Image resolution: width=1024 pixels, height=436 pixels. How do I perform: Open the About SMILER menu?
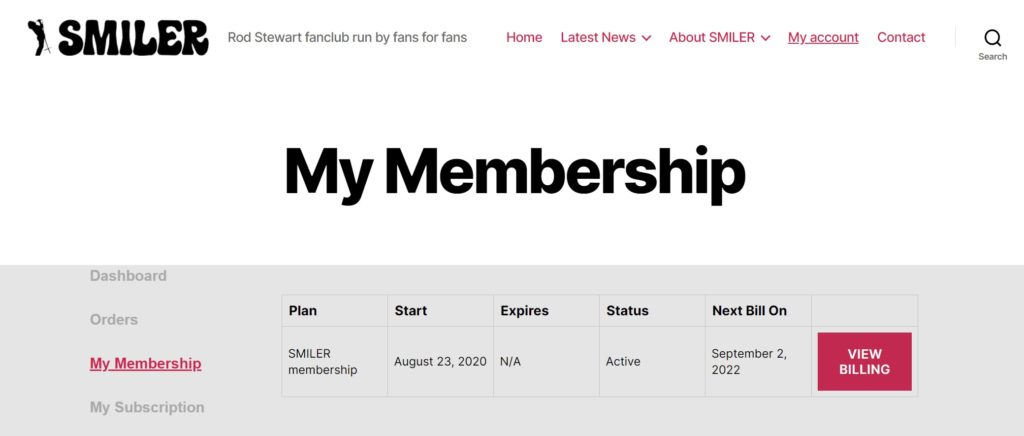(712, 37)
